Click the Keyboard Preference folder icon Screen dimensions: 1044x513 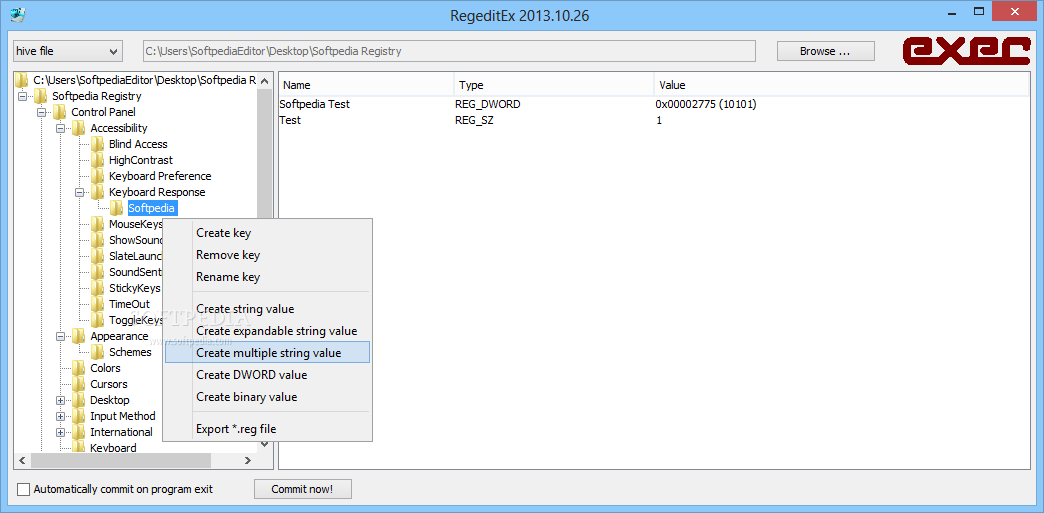[x=98, y=176]
